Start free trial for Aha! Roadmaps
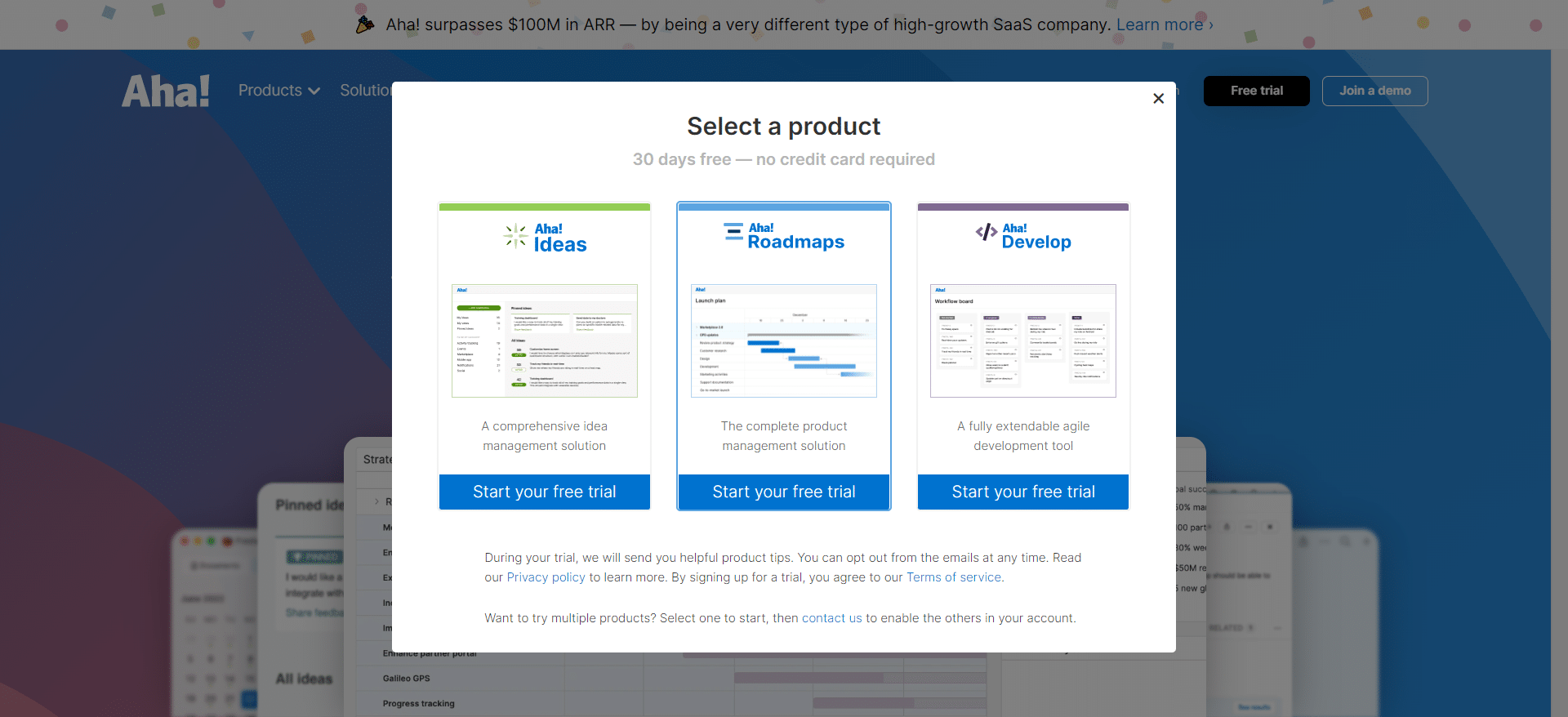 tap(784, 492)
